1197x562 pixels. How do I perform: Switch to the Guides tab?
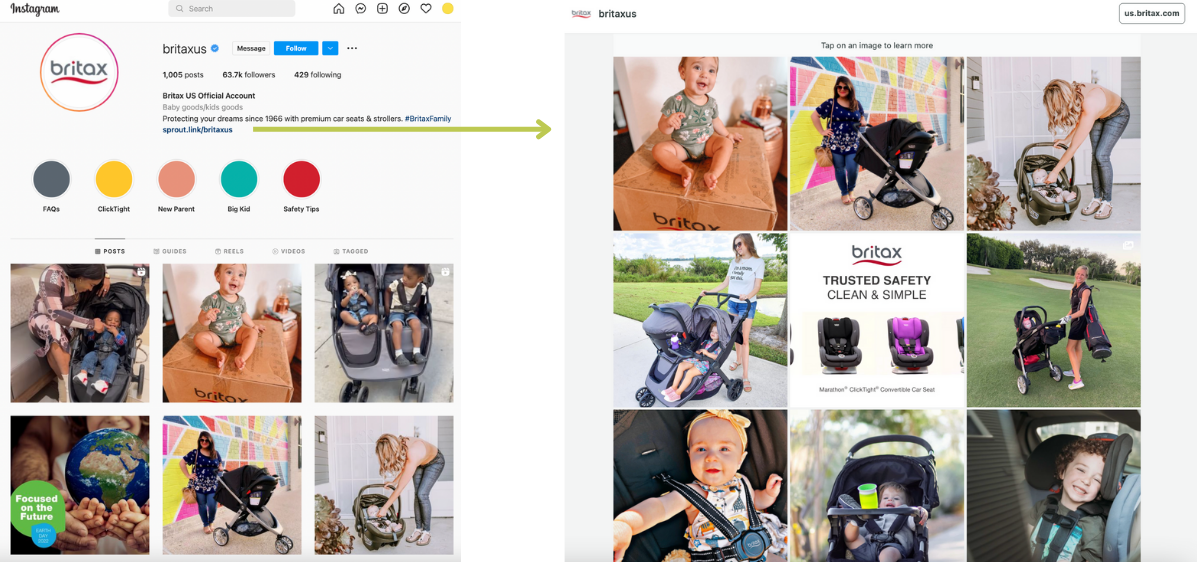click(169, 251)
